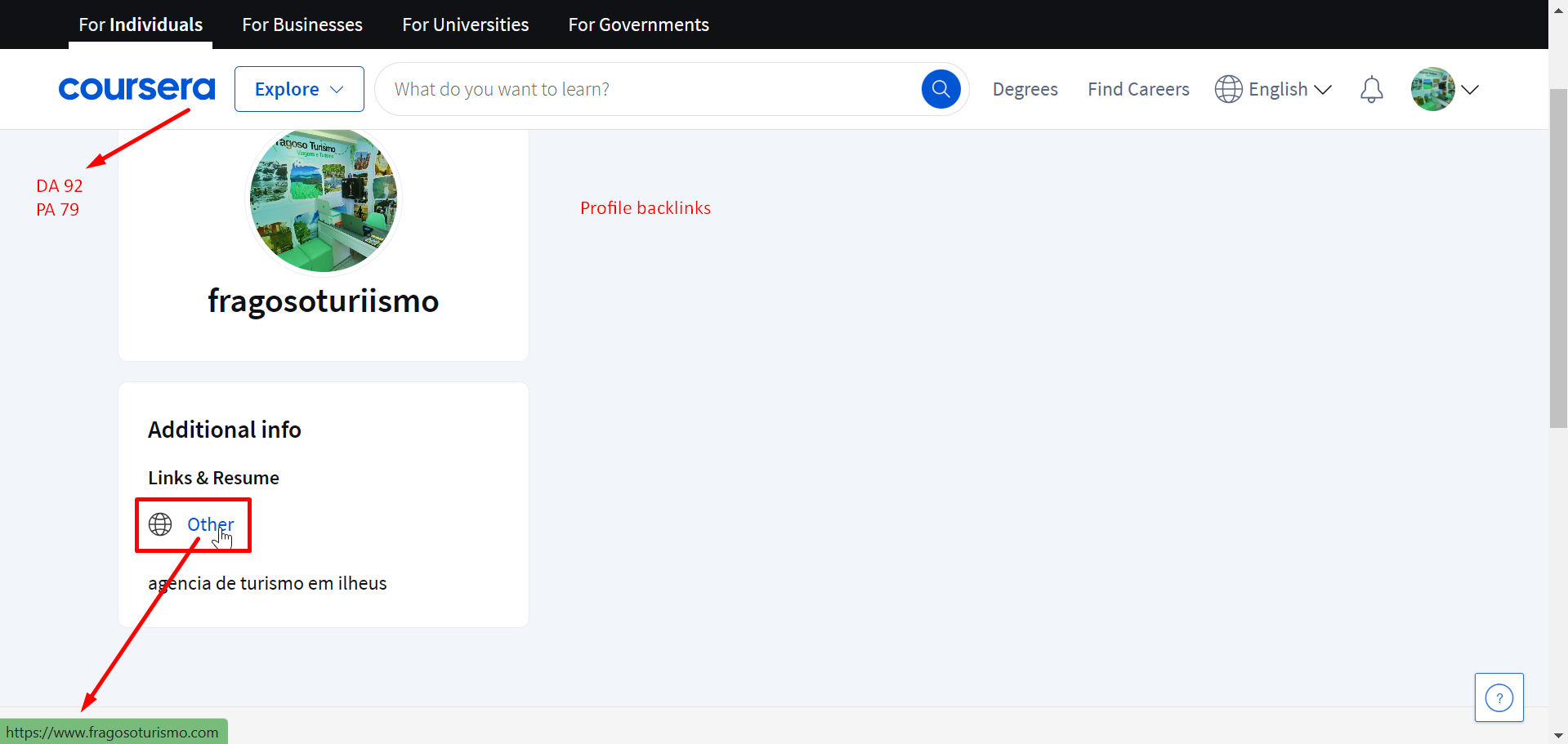Expand the Explore dropdown
1568x744 pixels.
pyautogui.click(x=299, y=89)
